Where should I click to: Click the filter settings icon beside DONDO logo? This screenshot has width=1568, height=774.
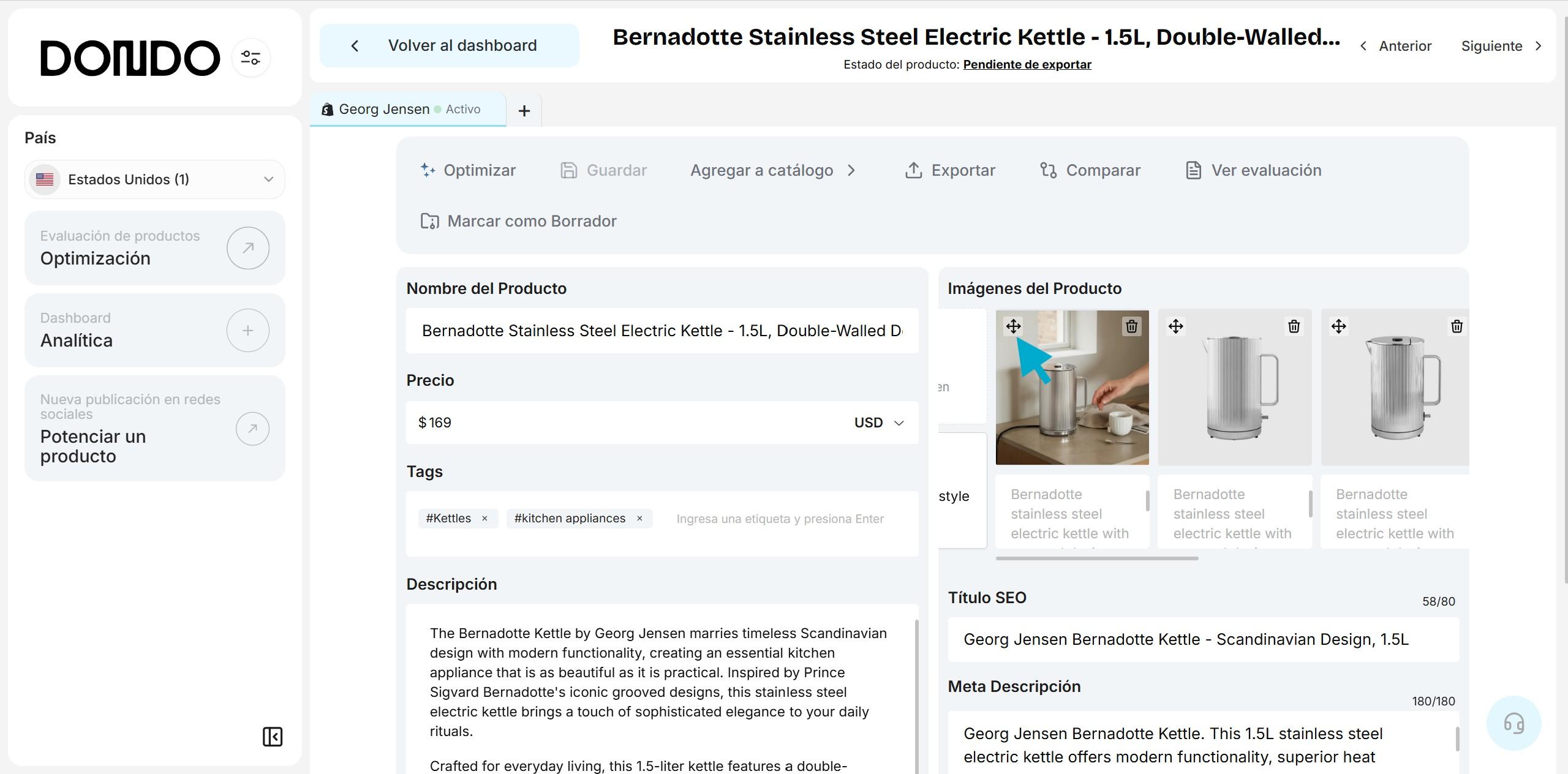pyautogui.click(x=251, y=58)
